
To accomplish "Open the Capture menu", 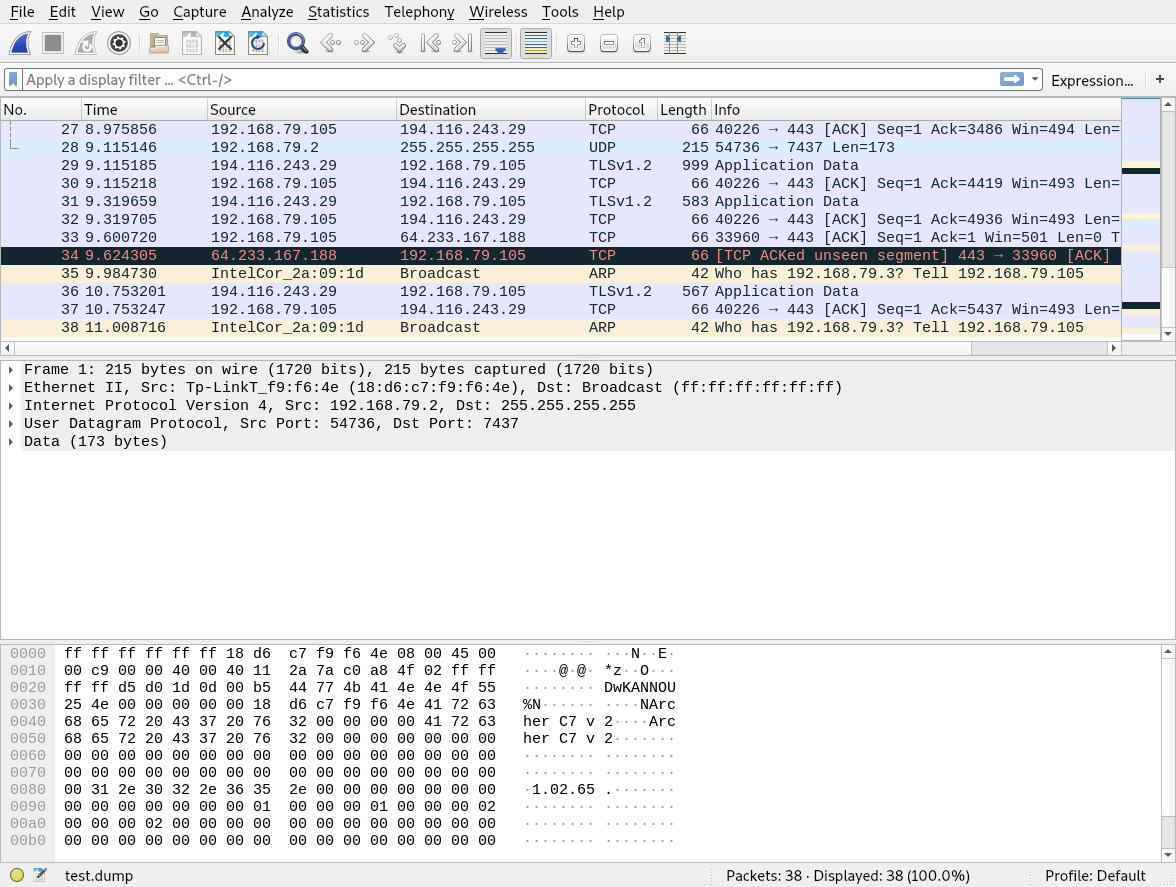I will click(x=200, y=12).
